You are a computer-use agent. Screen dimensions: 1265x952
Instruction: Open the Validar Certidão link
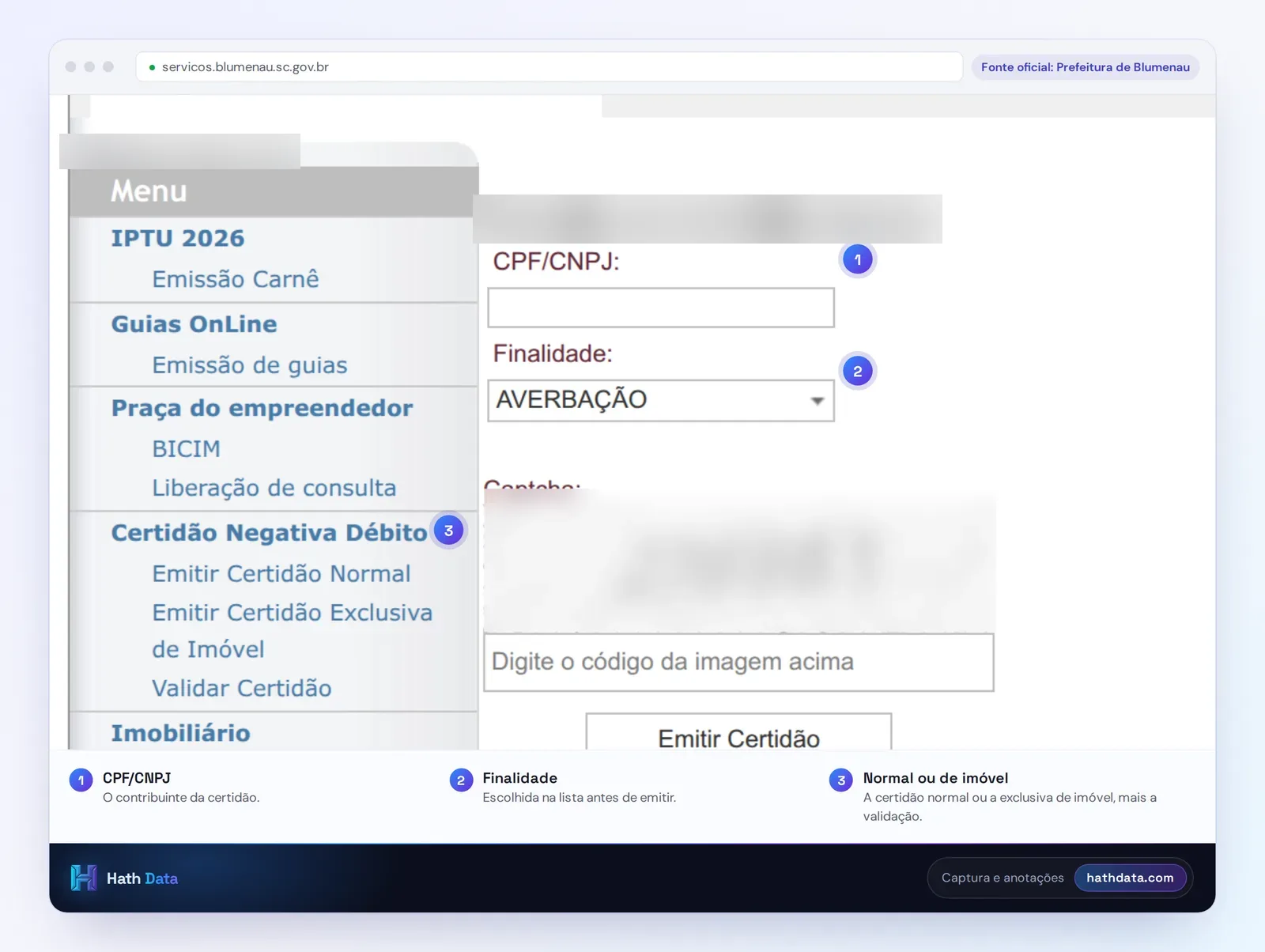[x=242, y=689]
